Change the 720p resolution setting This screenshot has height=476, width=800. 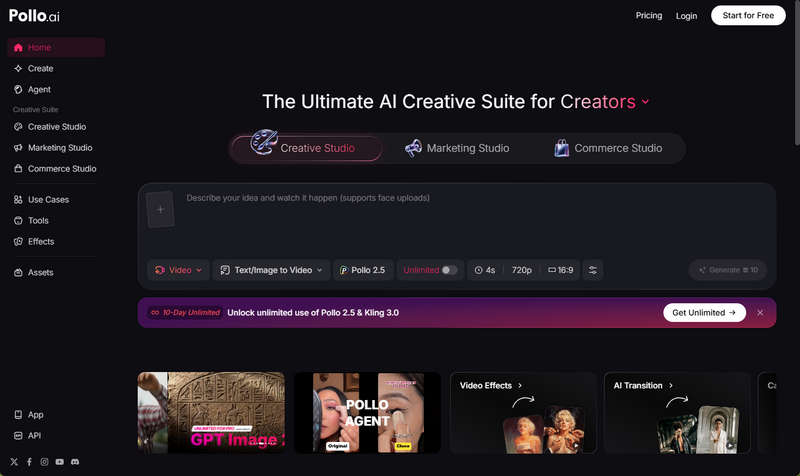click(x=521, y=270)
